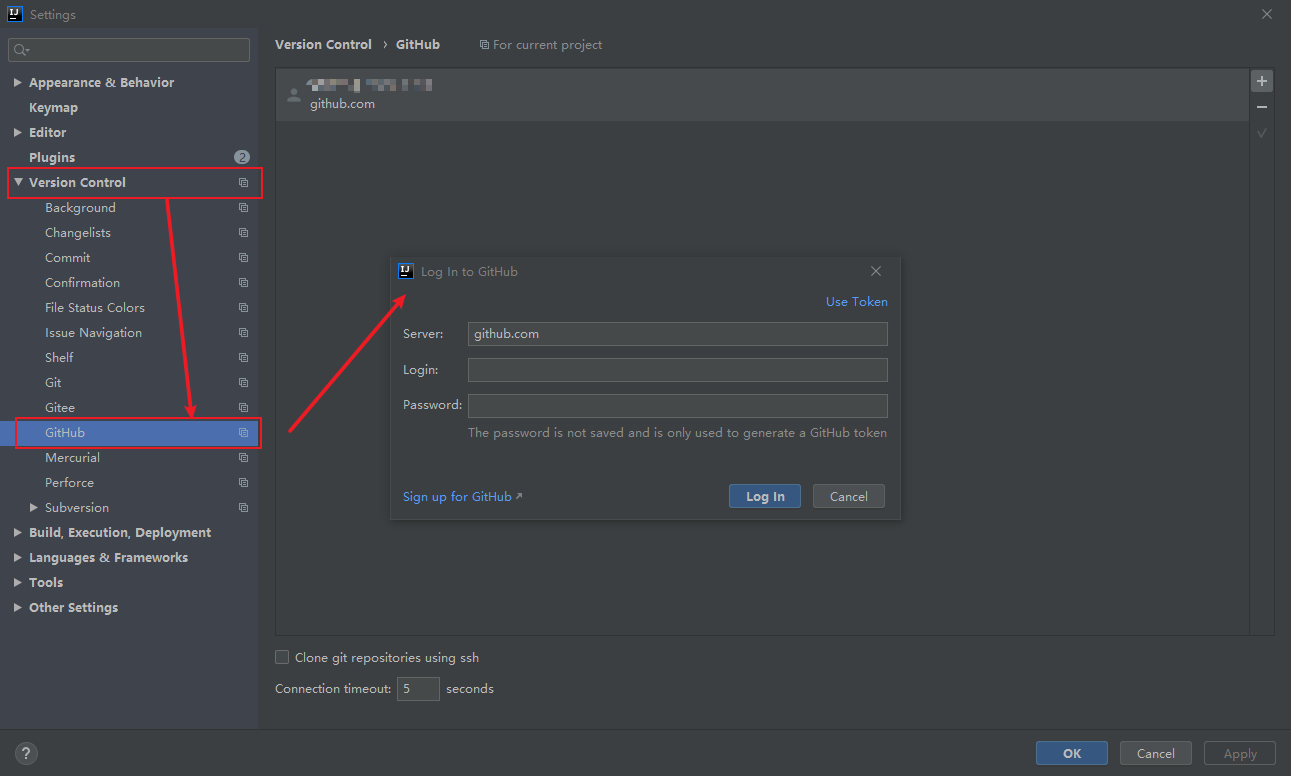Select Git under Version Control
The image size is (1291, 776).
pos(53,383)
